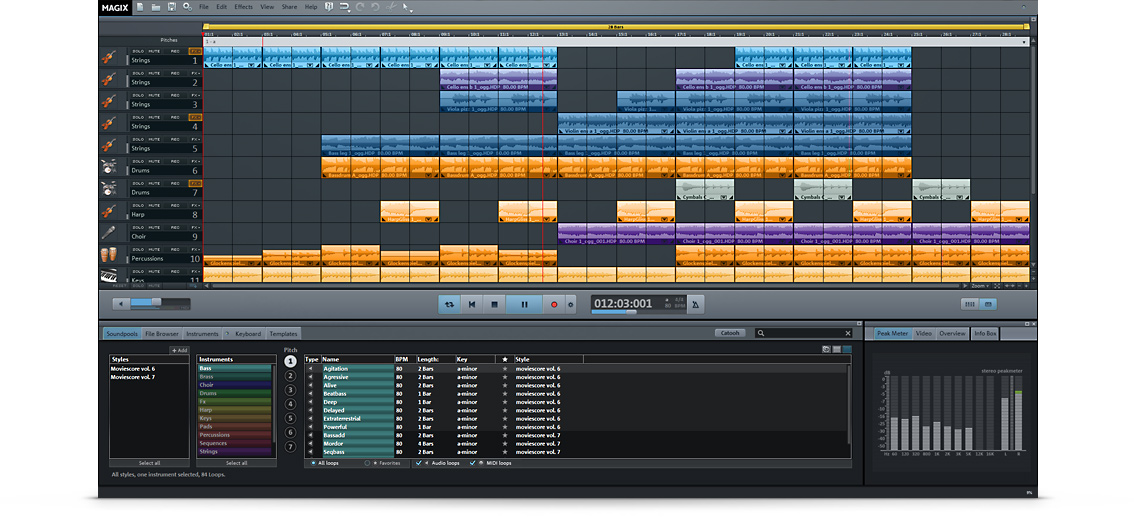Open the Share menu
The width and height of the screenshot is (1134, 524).
(x=289, y=7)
